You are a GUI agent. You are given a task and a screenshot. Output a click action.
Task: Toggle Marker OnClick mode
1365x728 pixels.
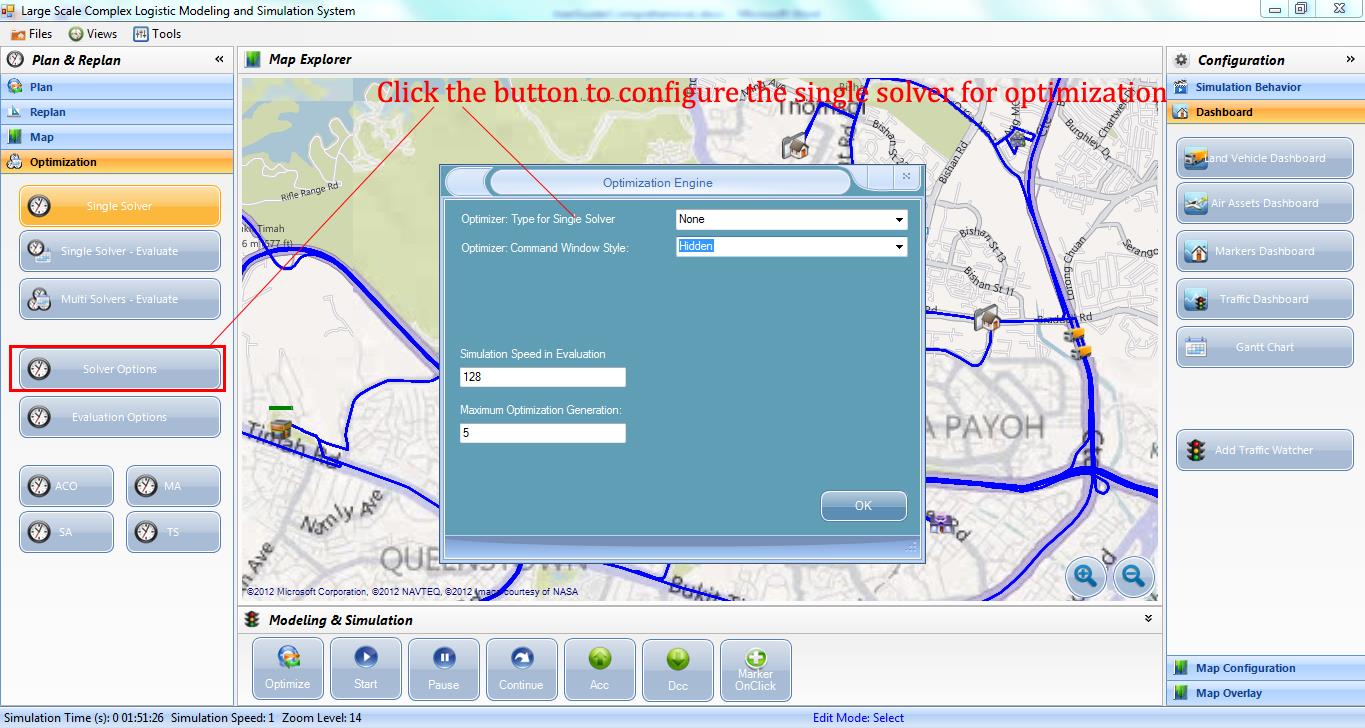755,668
